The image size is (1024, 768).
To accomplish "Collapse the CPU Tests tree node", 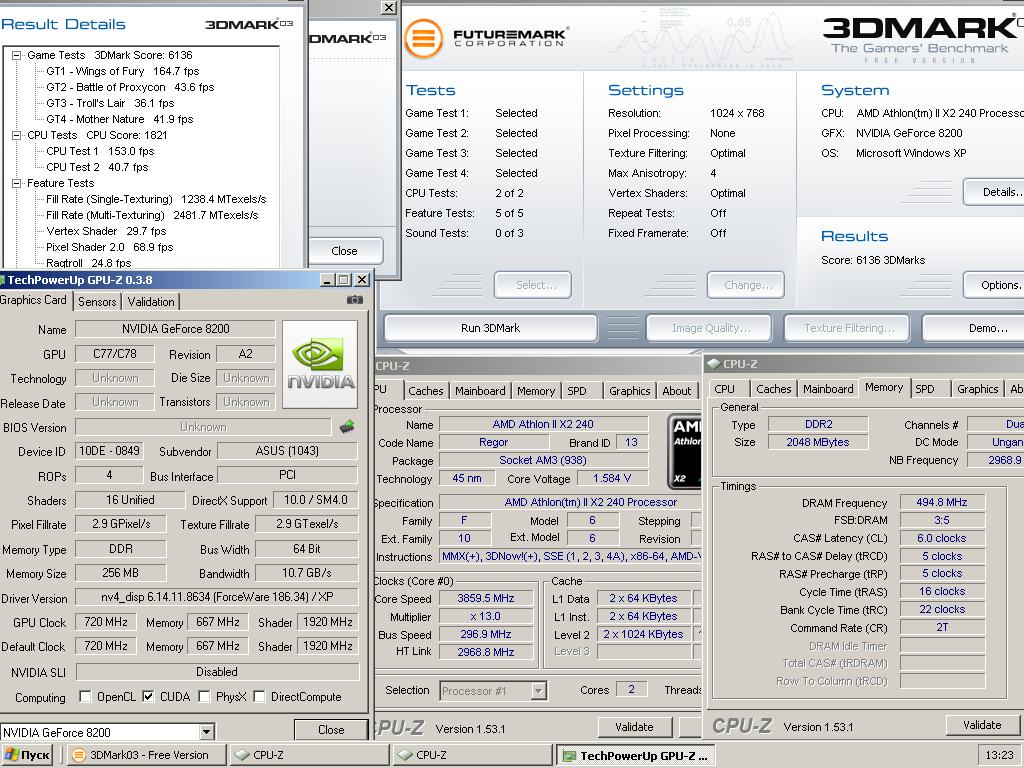I will pyautogui.click(x=16, y=135).
